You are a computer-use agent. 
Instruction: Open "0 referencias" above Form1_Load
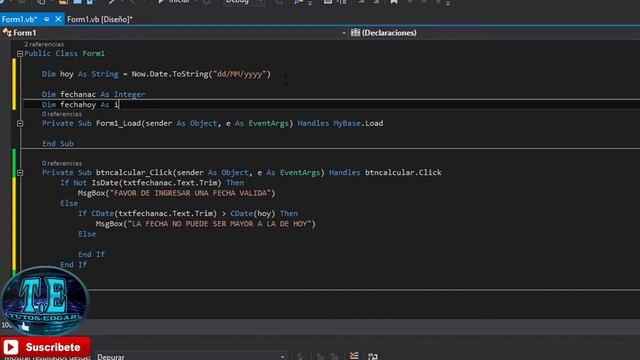coord(62,114)
